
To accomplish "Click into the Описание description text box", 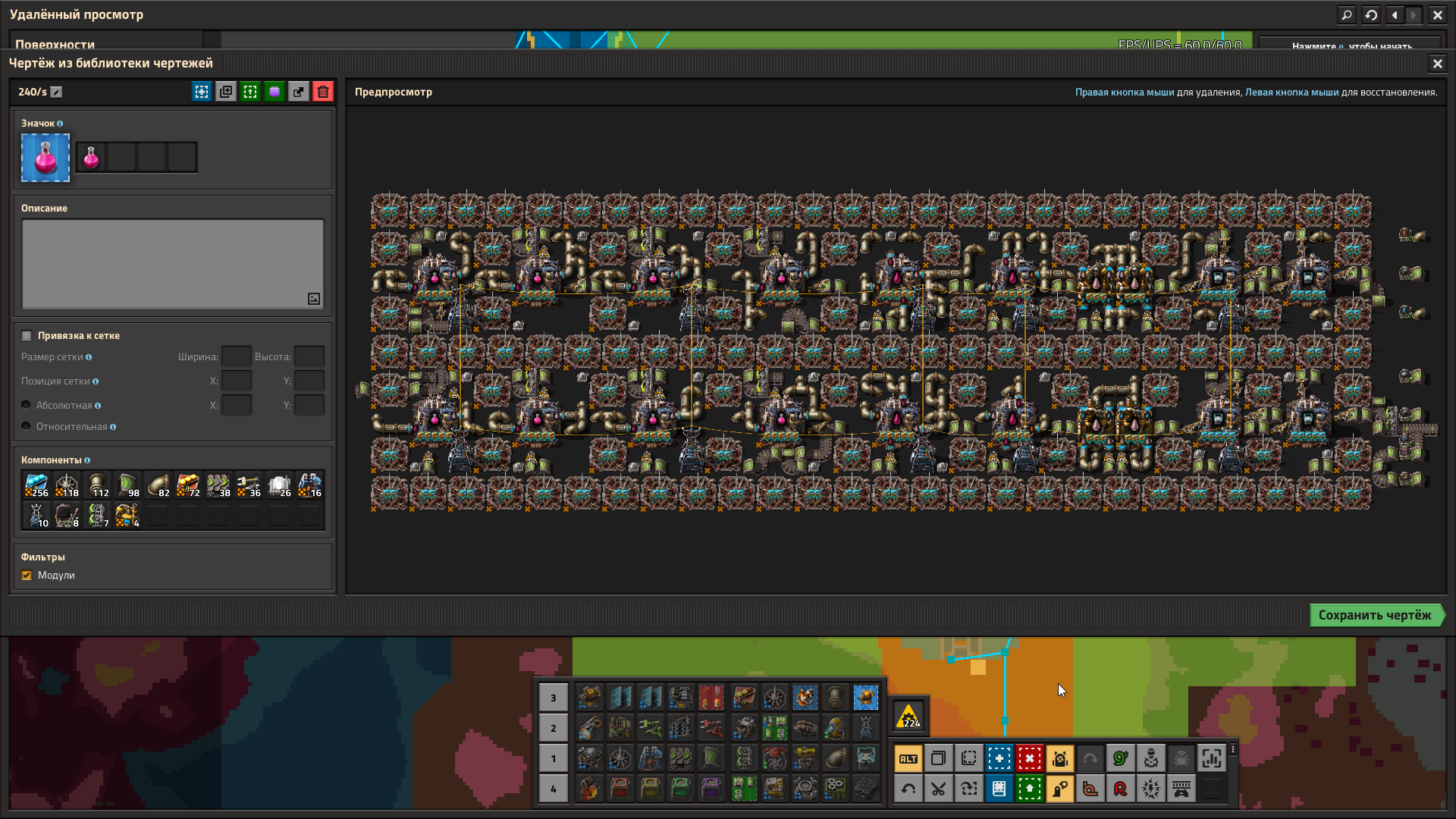I will coord(173,264).
